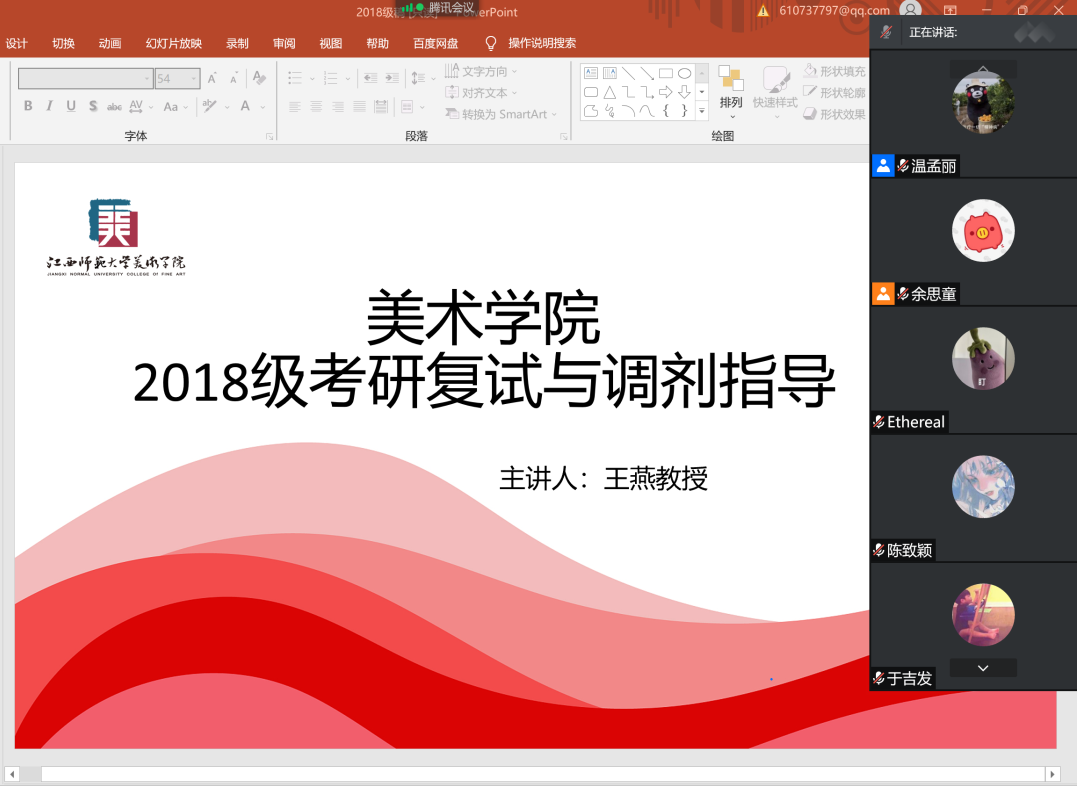1078x786 pixels.
Task: Insert a text box from the shapes gallery
Action: tap(590, 73)
